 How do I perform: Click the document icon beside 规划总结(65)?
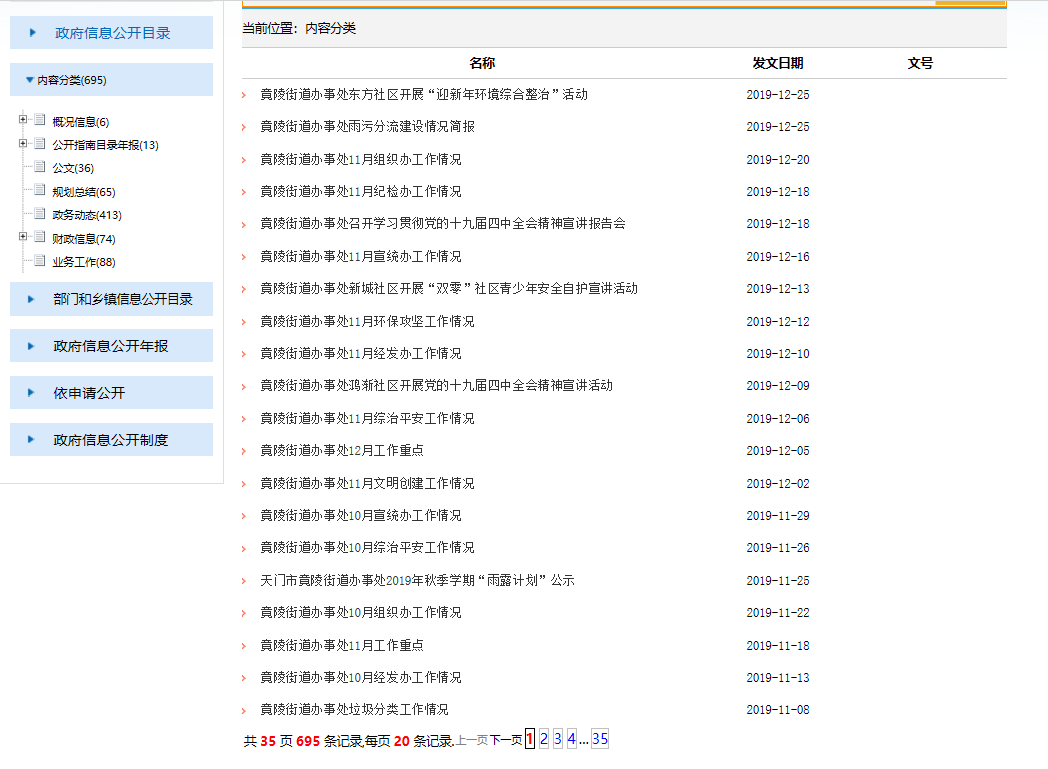coord(40,191)
